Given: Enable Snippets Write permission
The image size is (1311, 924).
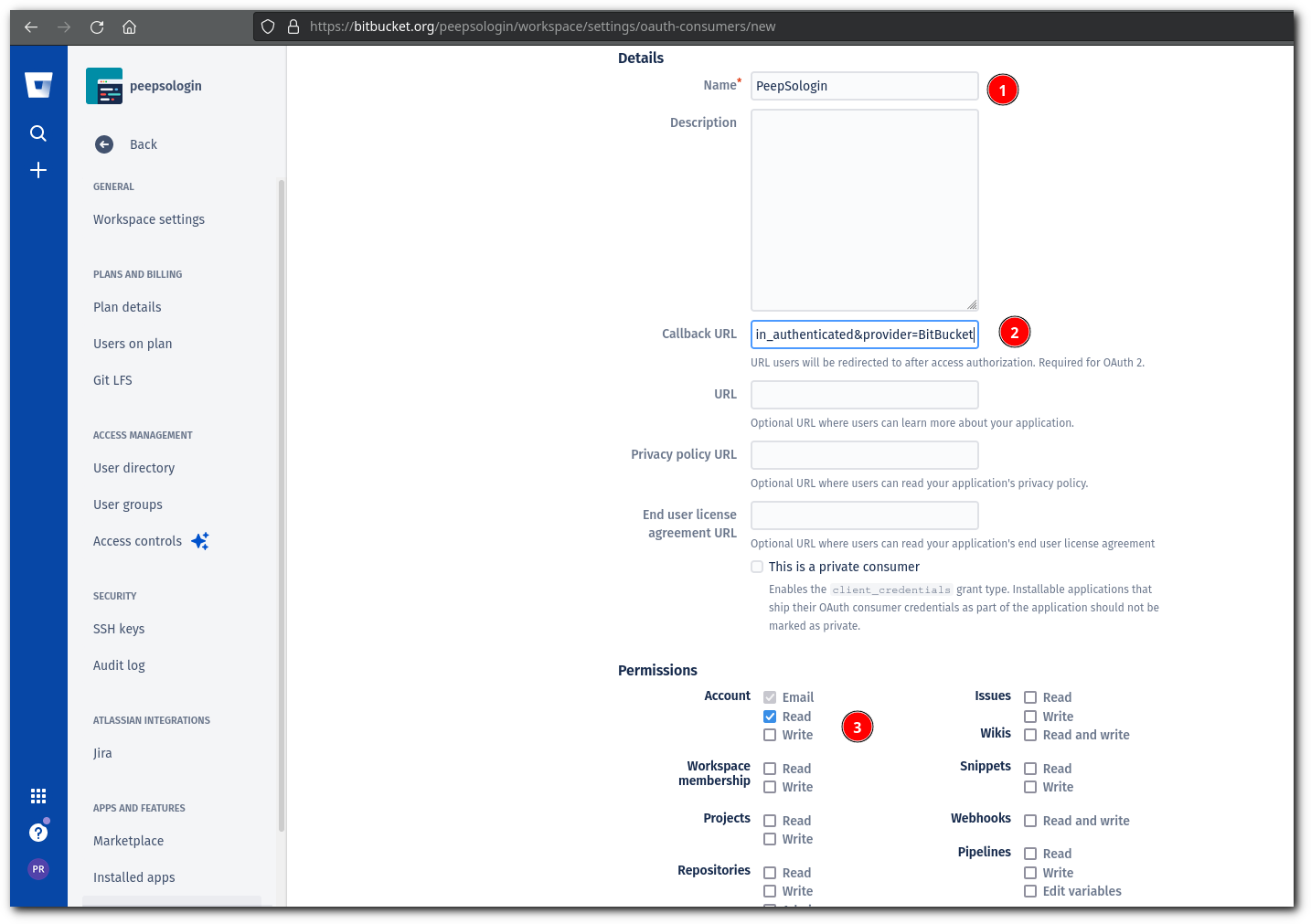Looking at the screenshot, I should pyautogui.click(x=1030, y=787).
